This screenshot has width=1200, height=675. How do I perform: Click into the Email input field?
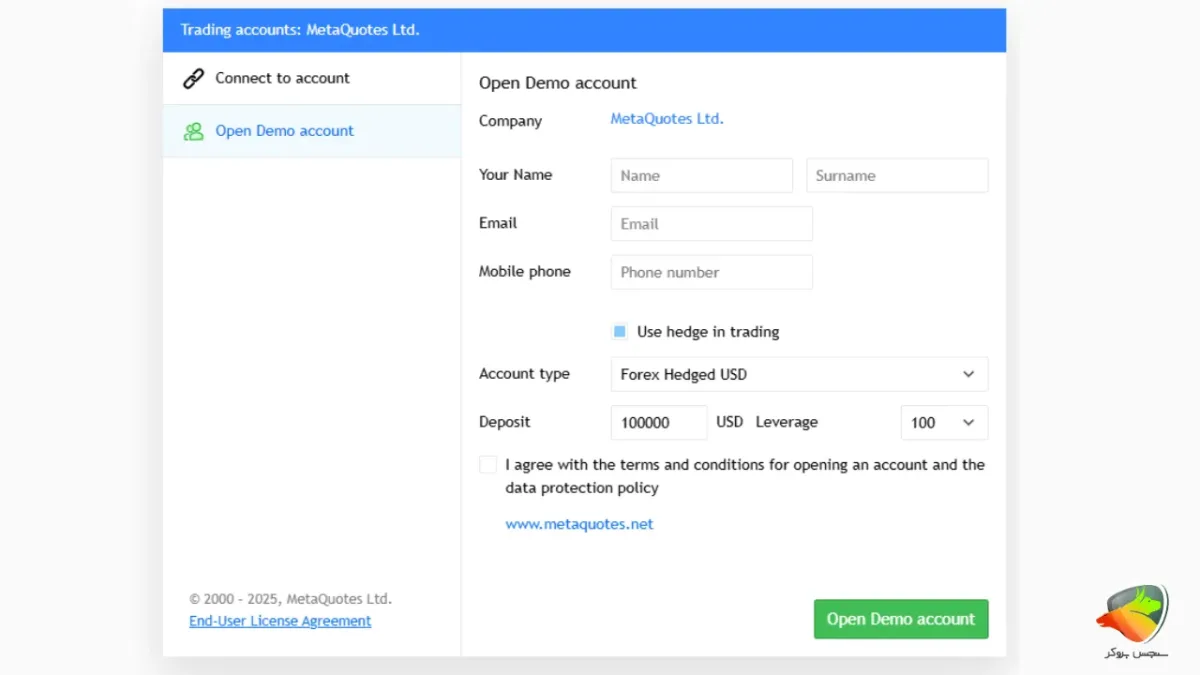pos(711,224)
